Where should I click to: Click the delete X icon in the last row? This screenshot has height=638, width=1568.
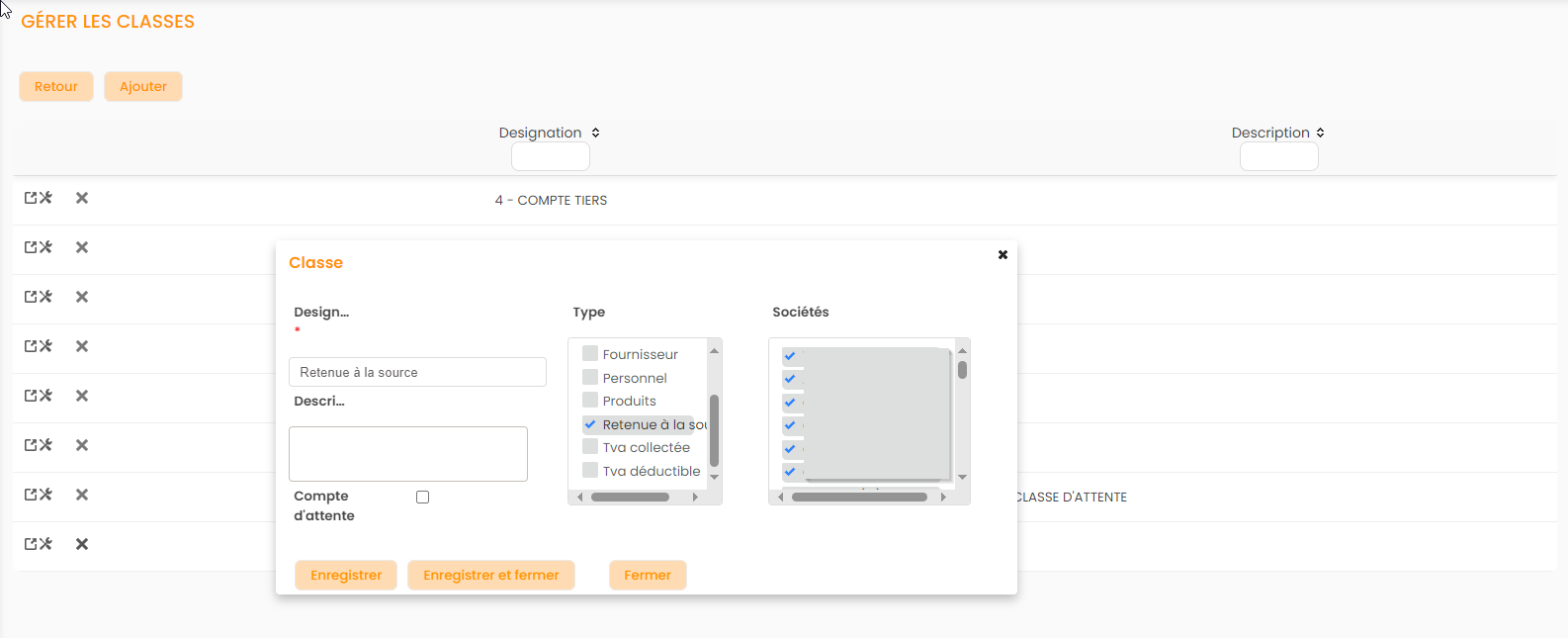pyautogui.click(x=82, y=544)
